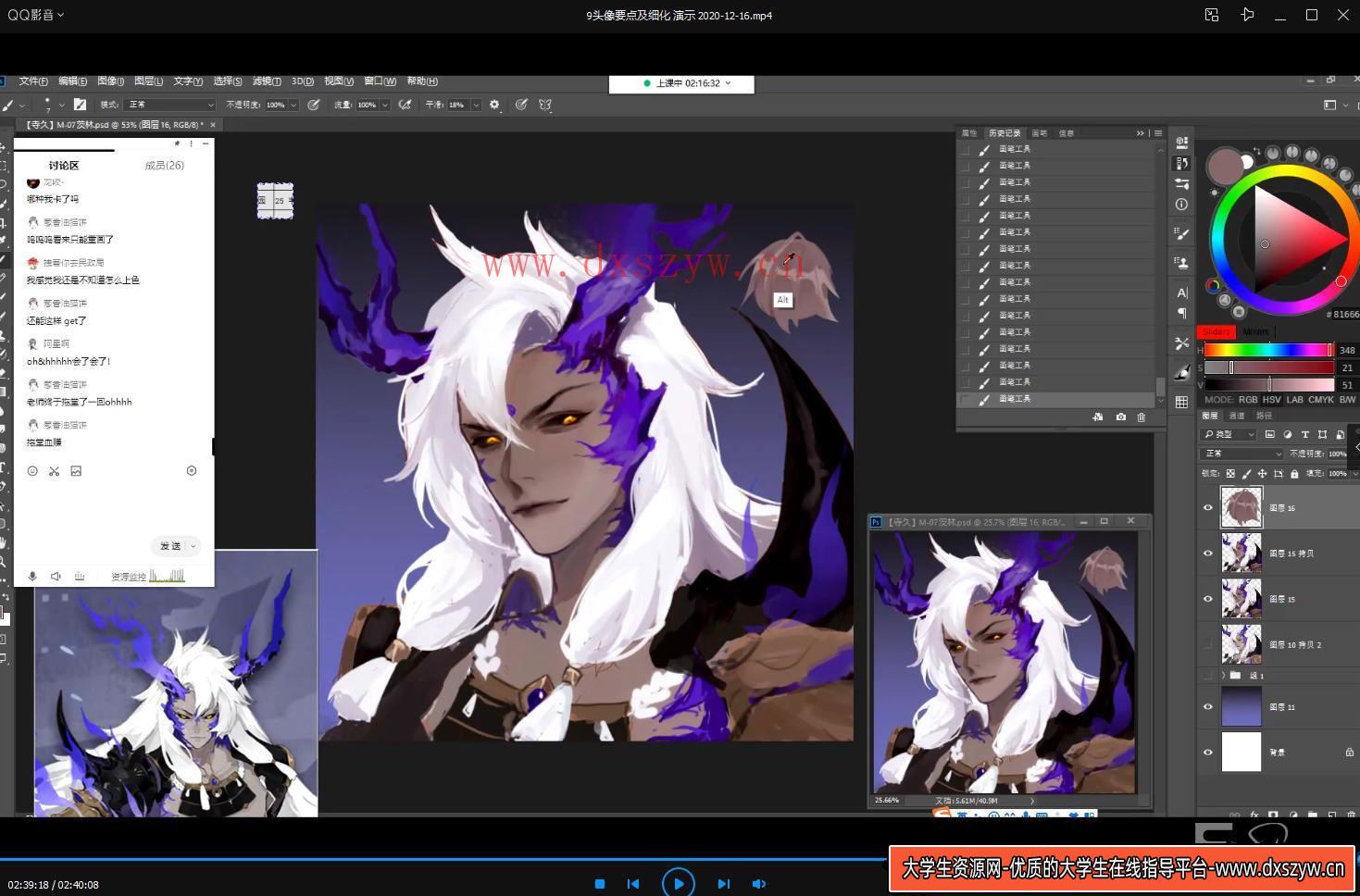Hide layer 图层 16
The width and height of the screenshot is (1360, 896).
[x=1207, y=507]
